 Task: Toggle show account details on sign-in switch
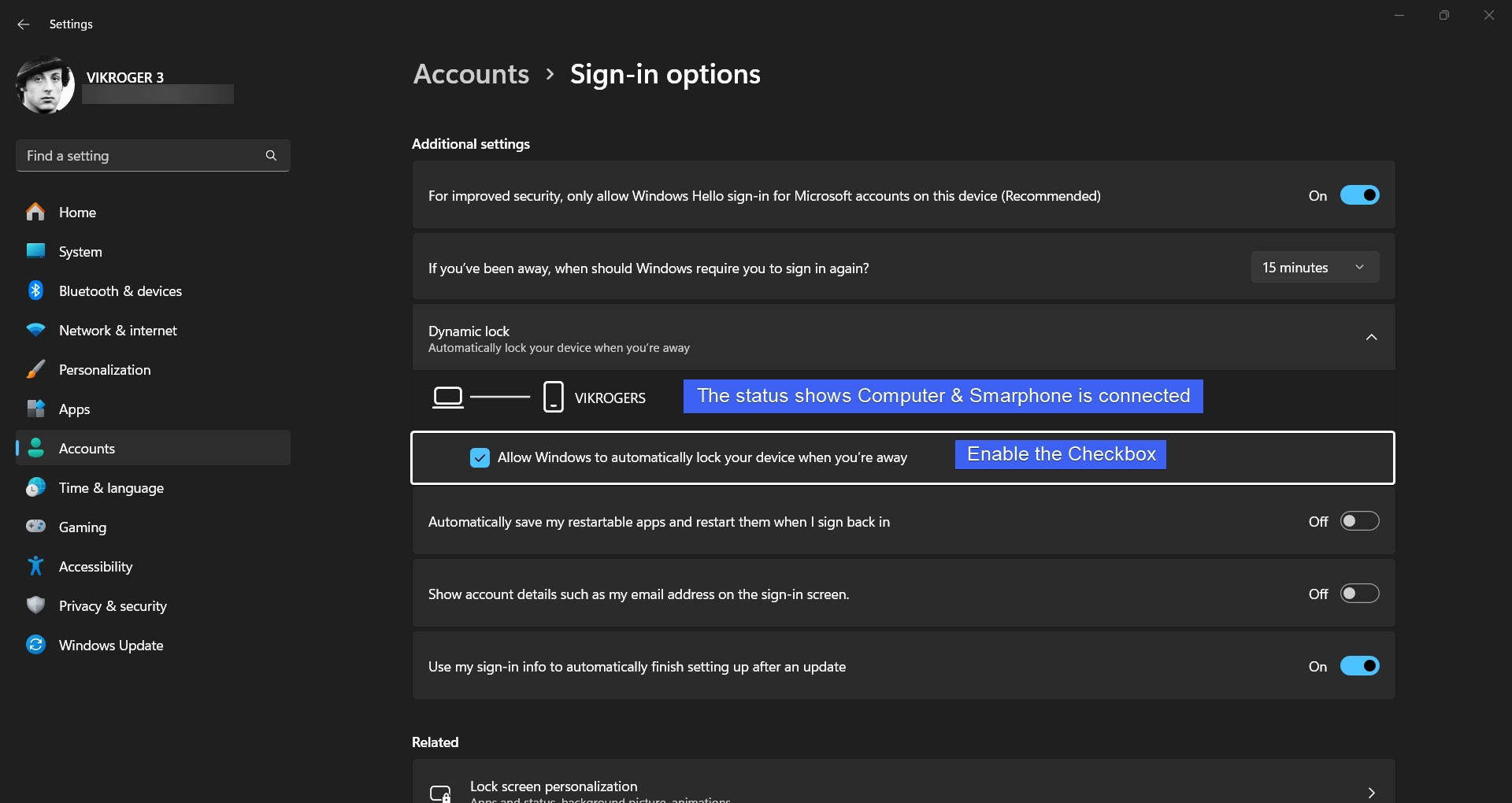click(x=1359, y=594)
